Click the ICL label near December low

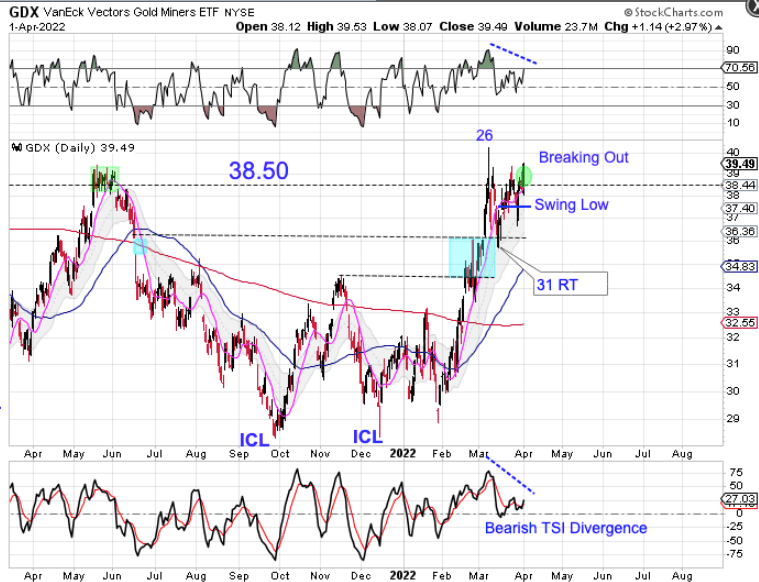[x=367, y=437]
